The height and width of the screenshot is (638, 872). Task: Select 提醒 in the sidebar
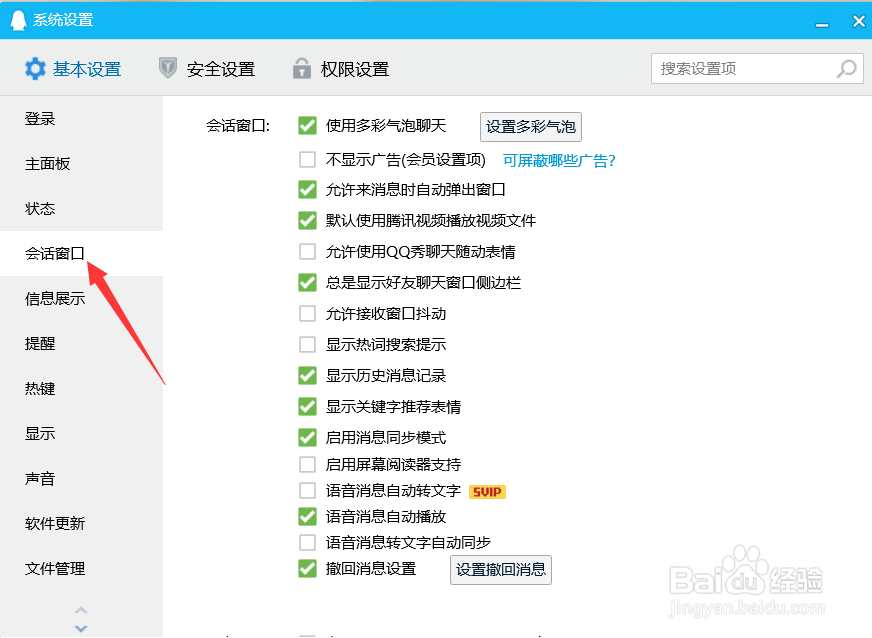pos(81,344)
